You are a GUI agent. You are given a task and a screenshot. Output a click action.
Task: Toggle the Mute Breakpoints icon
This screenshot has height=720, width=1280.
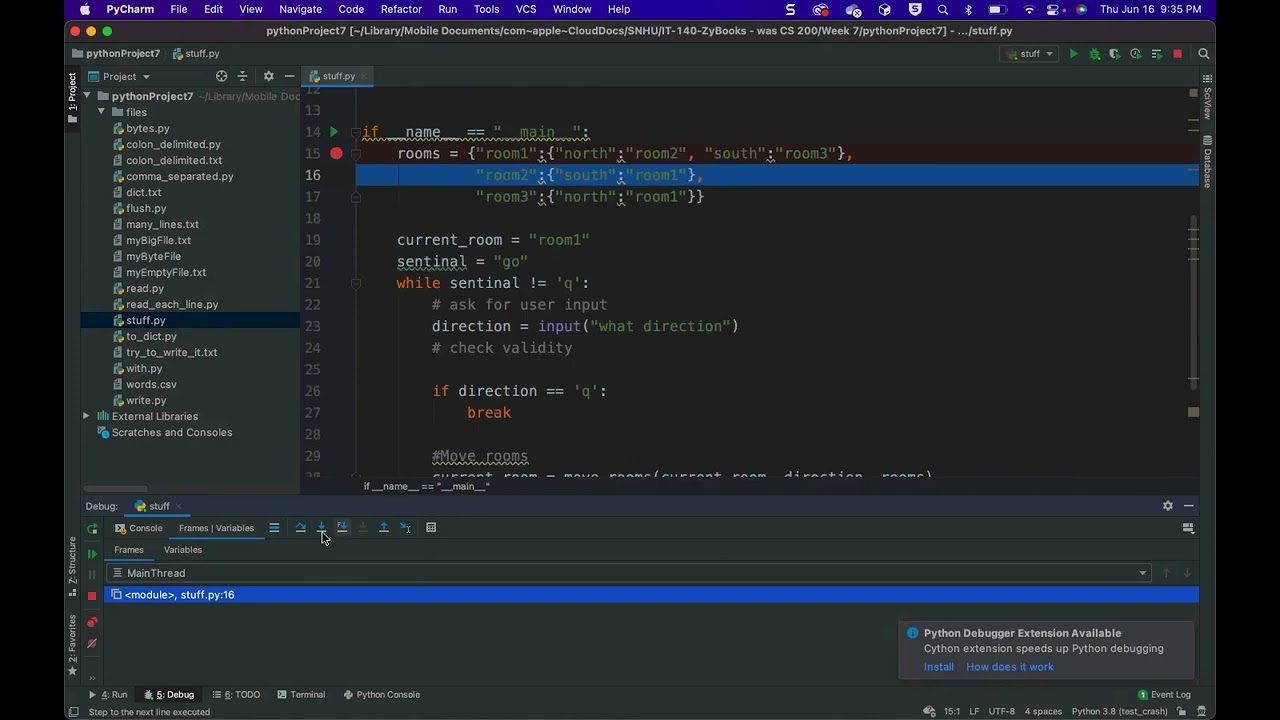[92, 644]
